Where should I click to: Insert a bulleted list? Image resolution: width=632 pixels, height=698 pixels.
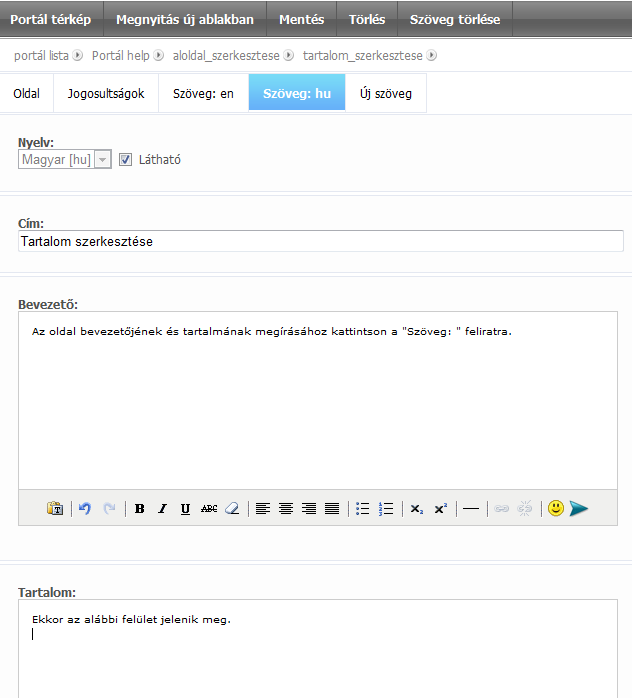click(362, 508)
